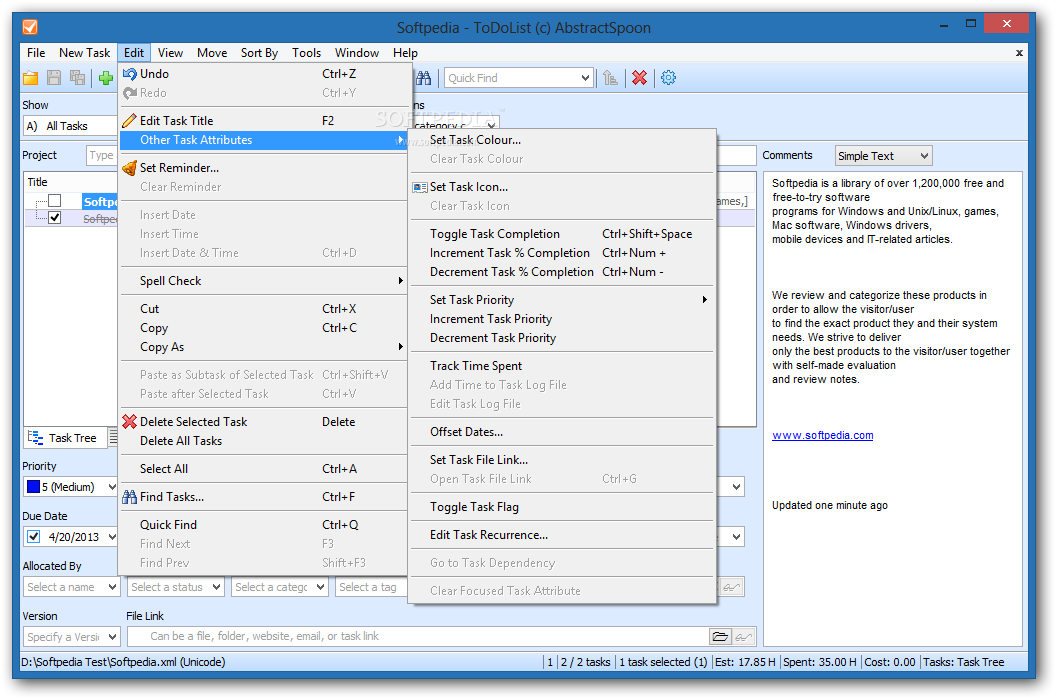
Task: Expand the Quick Find dropdown
Action: click(585, 78)
